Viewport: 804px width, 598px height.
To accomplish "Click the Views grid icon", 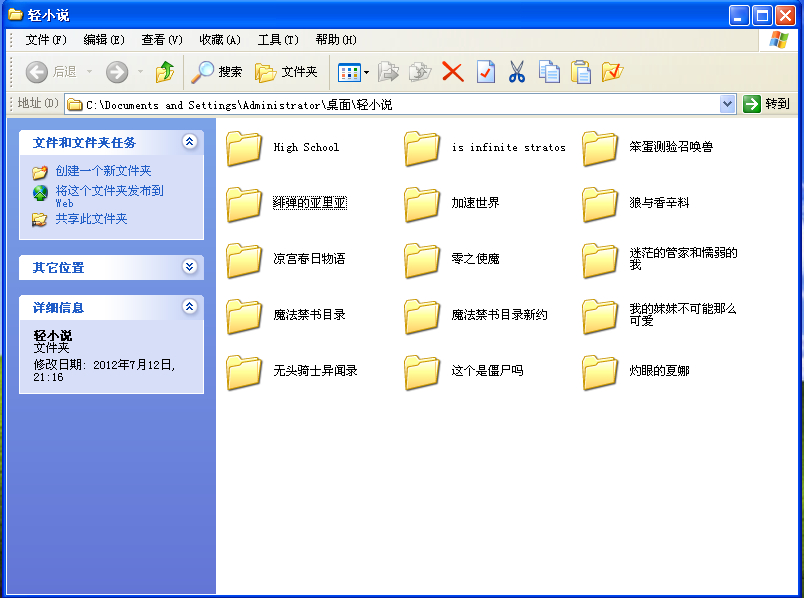I will 349,72.
